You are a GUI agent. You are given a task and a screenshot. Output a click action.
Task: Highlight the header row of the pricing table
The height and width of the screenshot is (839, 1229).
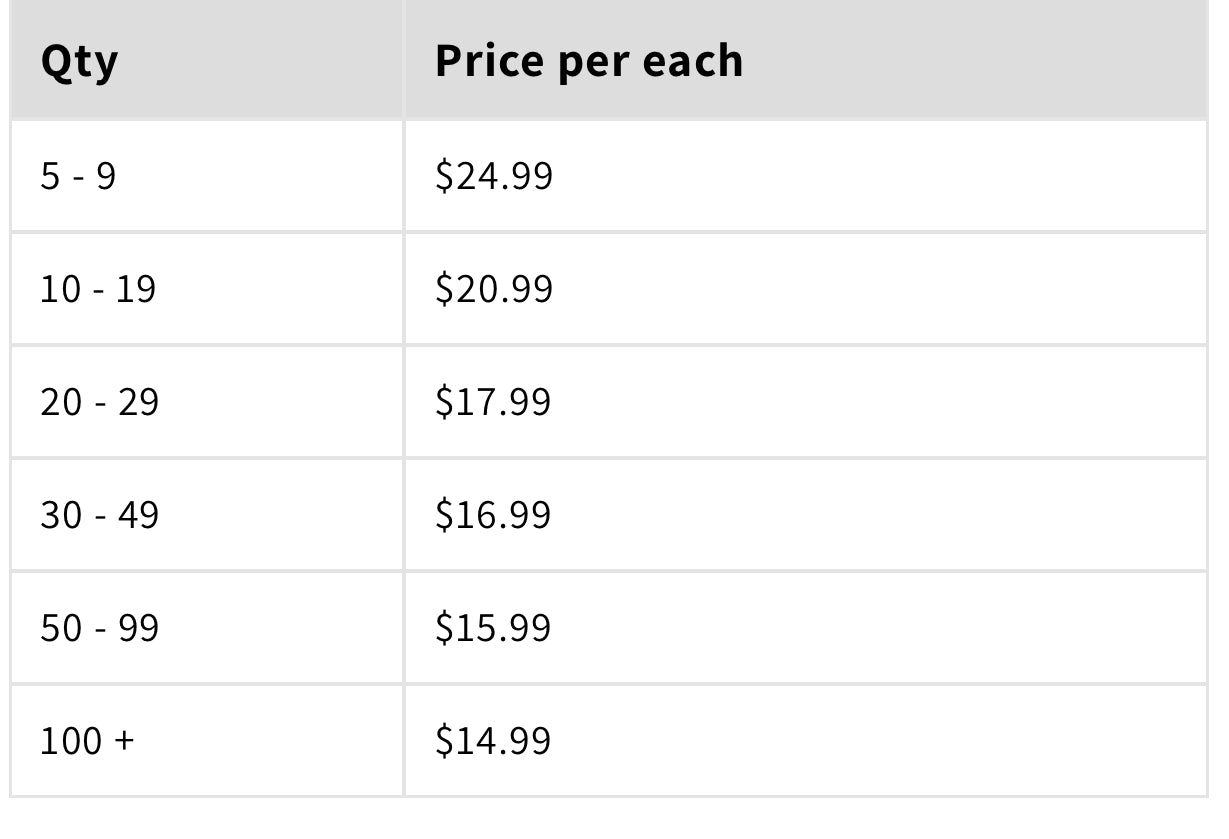click(x=608, y=62)
